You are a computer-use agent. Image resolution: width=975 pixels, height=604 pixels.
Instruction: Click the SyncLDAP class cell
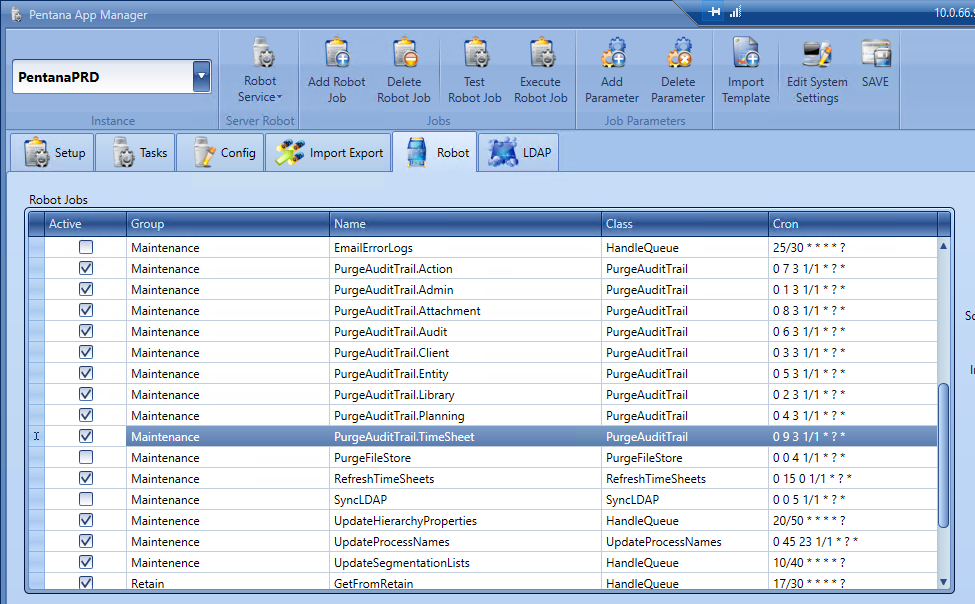[x=685, y=499]
